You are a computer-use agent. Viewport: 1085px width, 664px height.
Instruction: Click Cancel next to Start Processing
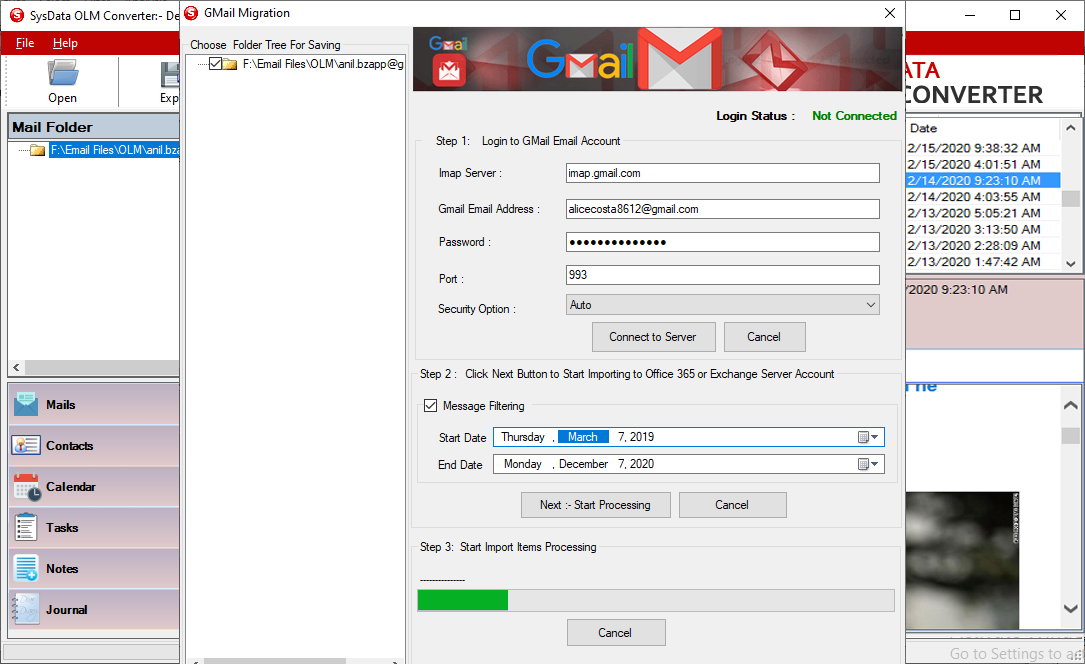click(x=732, y=505)
